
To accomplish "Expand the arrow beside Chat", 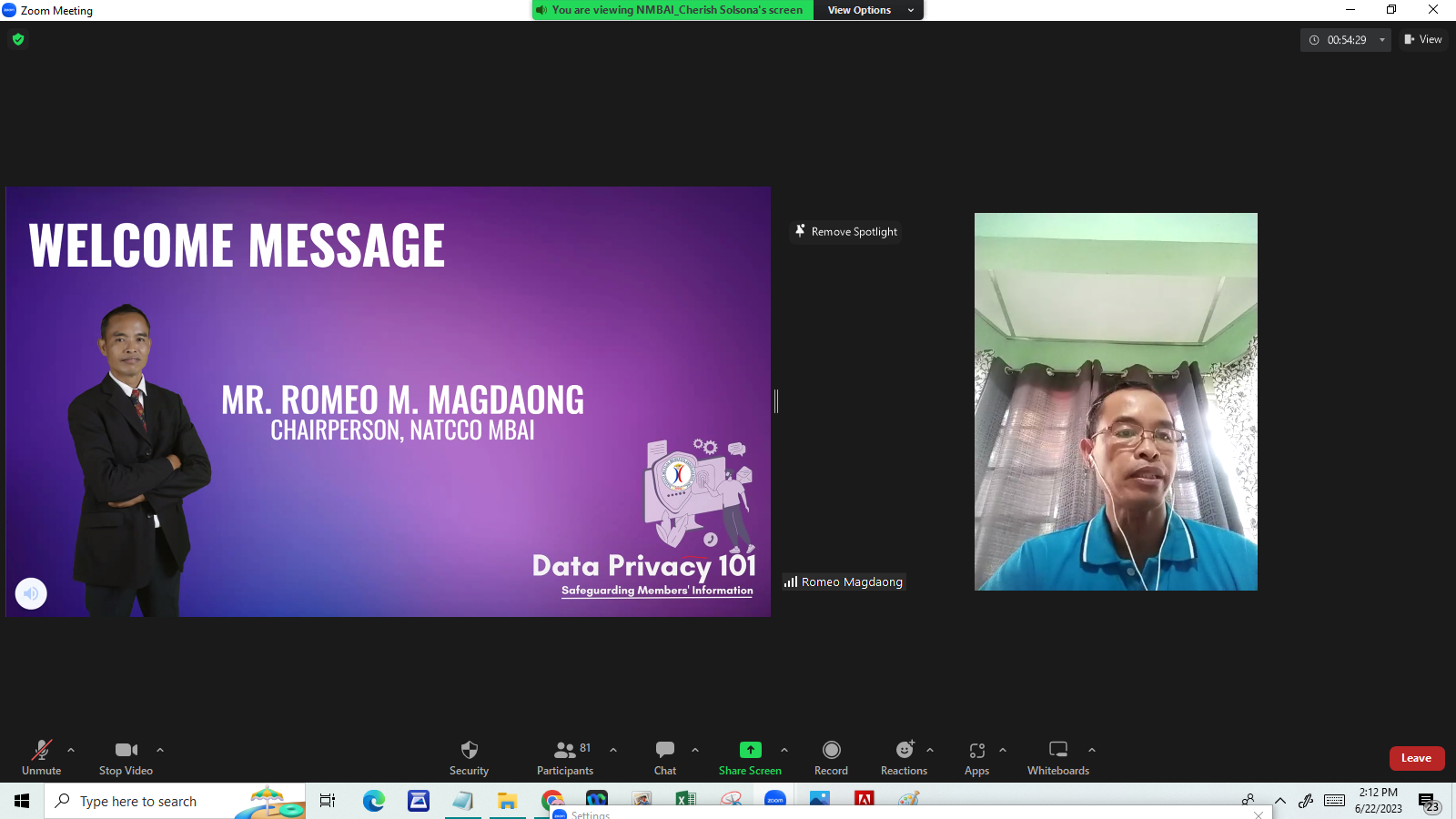I will [x=695, y=750].
